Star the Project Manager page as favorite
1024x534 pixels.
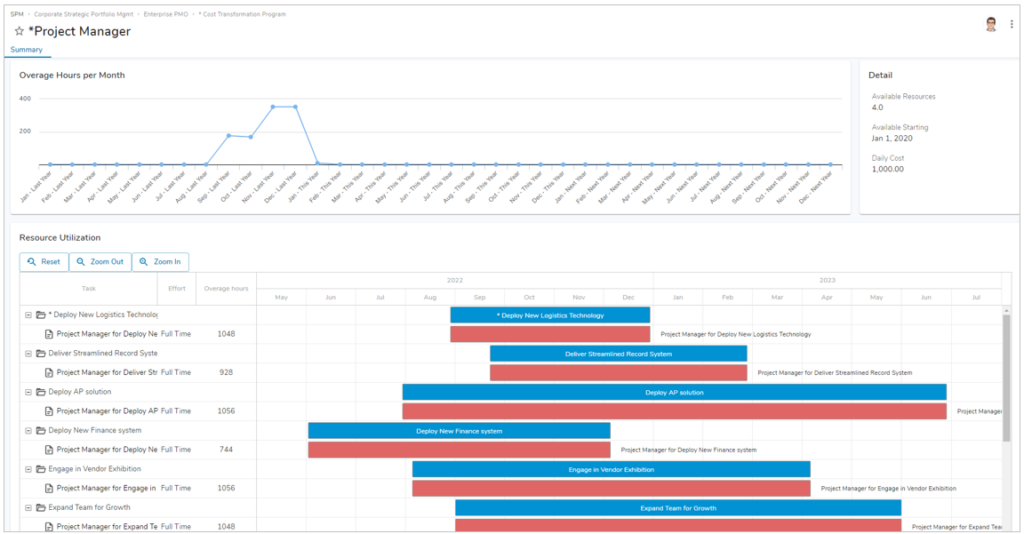pyautogui.click(x=19, y=31)
